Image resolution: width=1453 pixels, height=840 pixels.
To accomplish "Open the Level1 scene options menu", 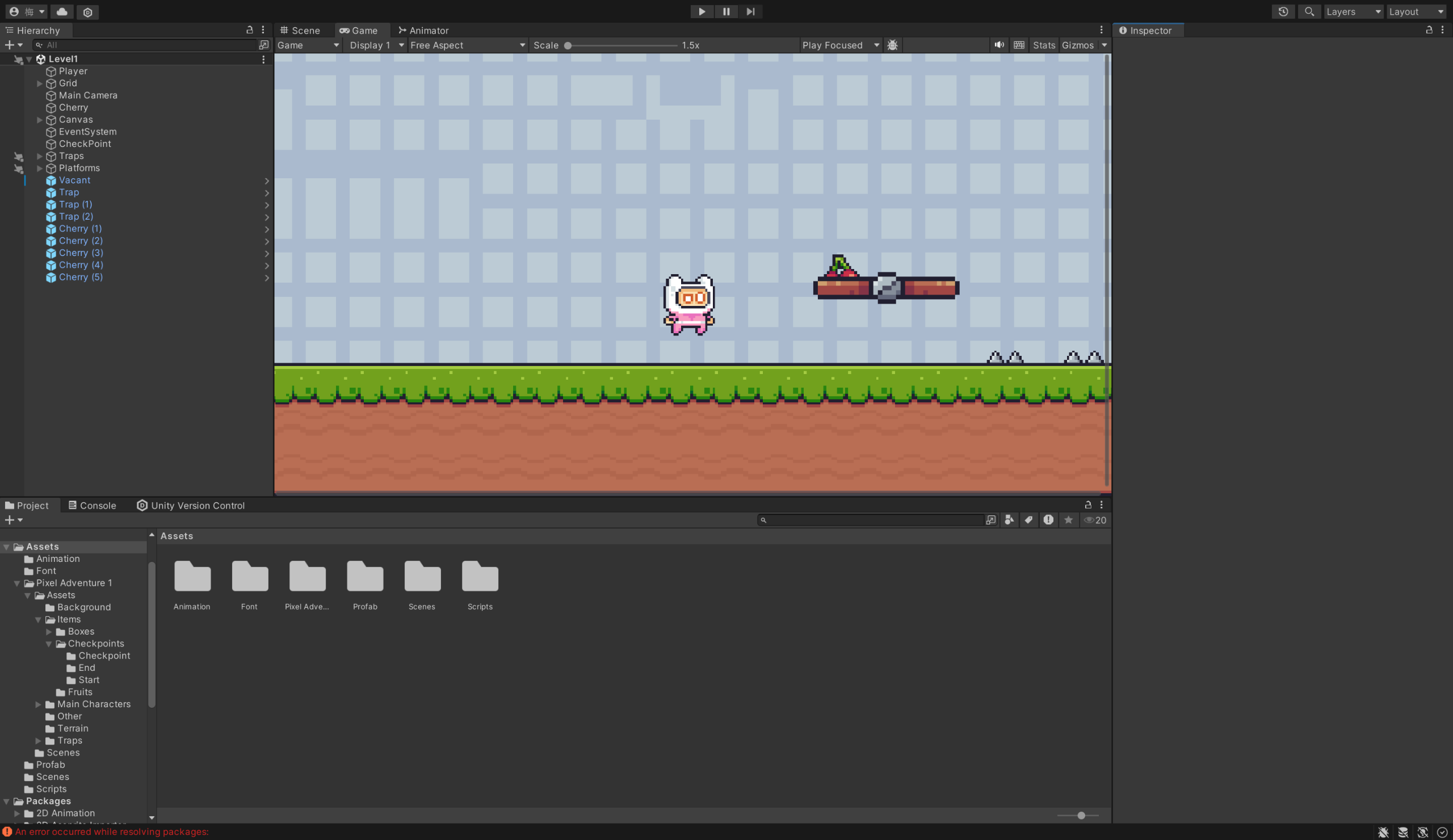I will [263, 59].
